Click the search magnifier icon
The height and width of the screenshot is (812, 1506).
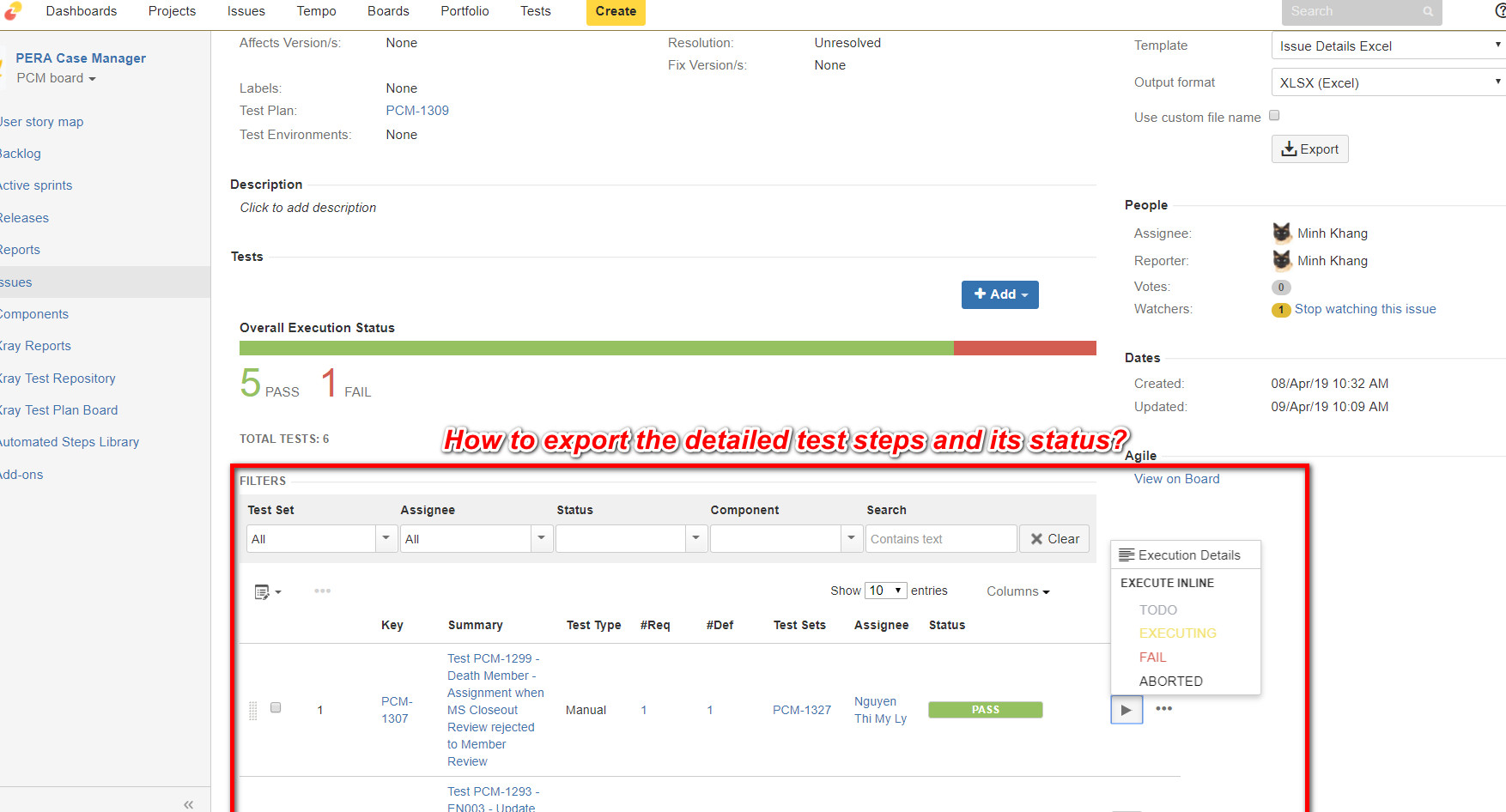[x=1428, y=12]
